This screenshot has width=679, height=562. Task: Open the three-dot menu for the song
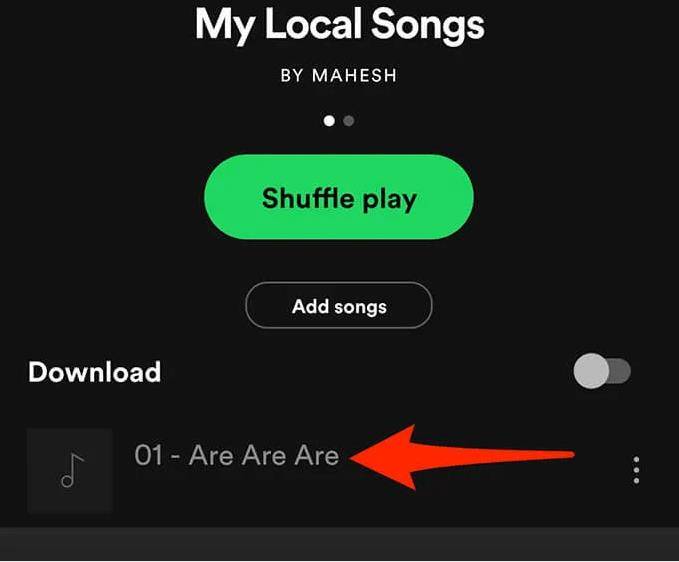[636, 470]
